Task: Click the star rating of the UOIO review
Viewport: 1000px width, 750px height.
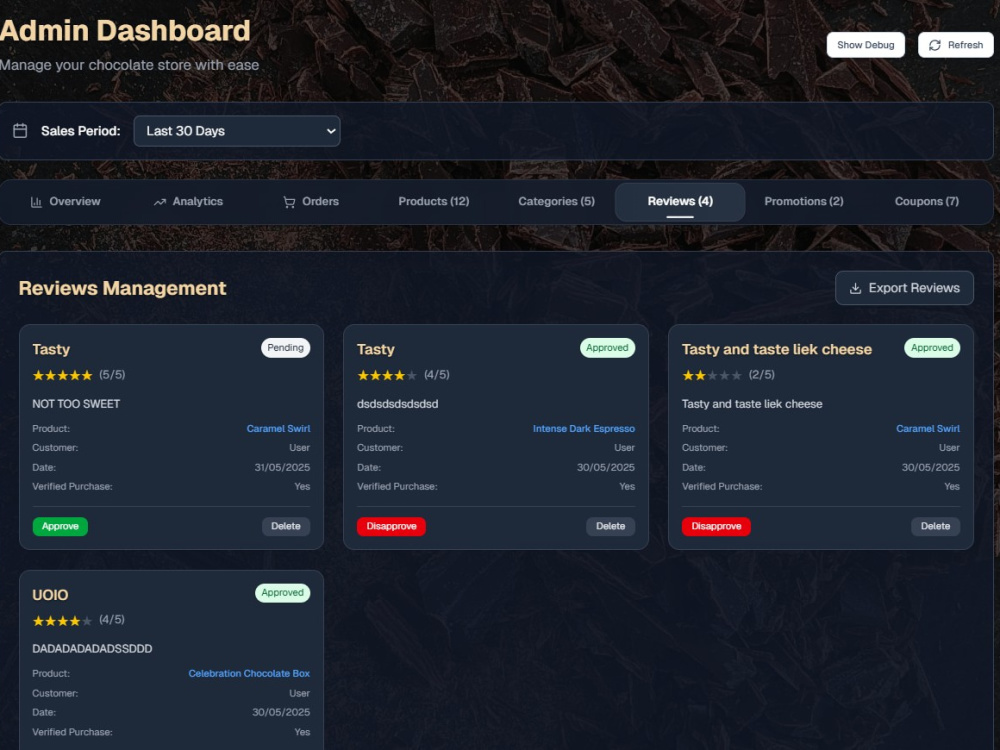Action: coord(62,621)
